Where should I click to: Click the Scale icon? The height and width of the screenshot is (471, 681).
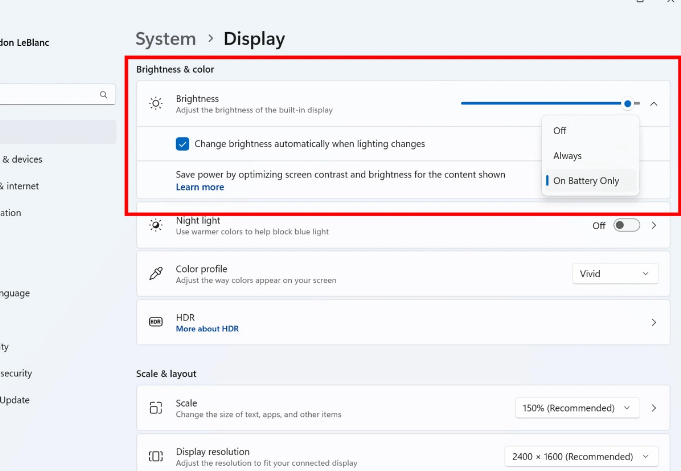pyautogui.click(x=155, y=408)
